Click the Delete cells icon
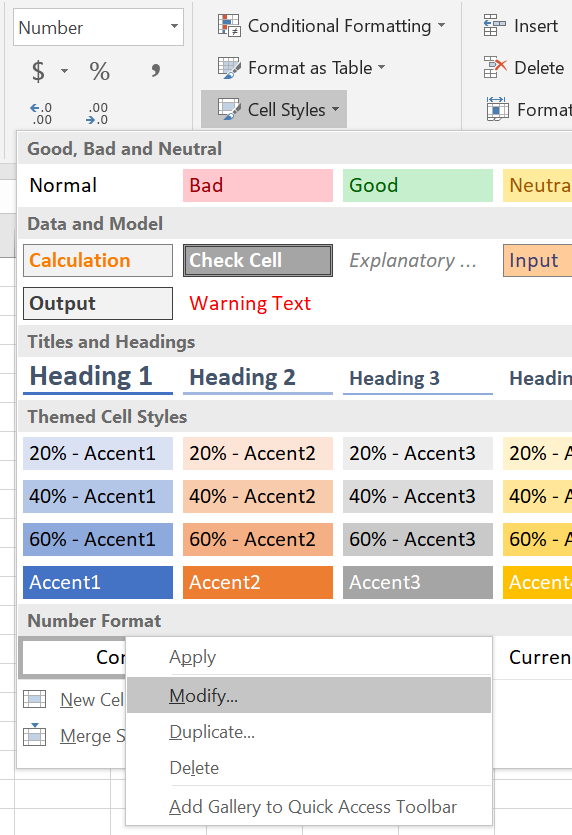Viewport: 572px width, 835px height. coord(495,67)
